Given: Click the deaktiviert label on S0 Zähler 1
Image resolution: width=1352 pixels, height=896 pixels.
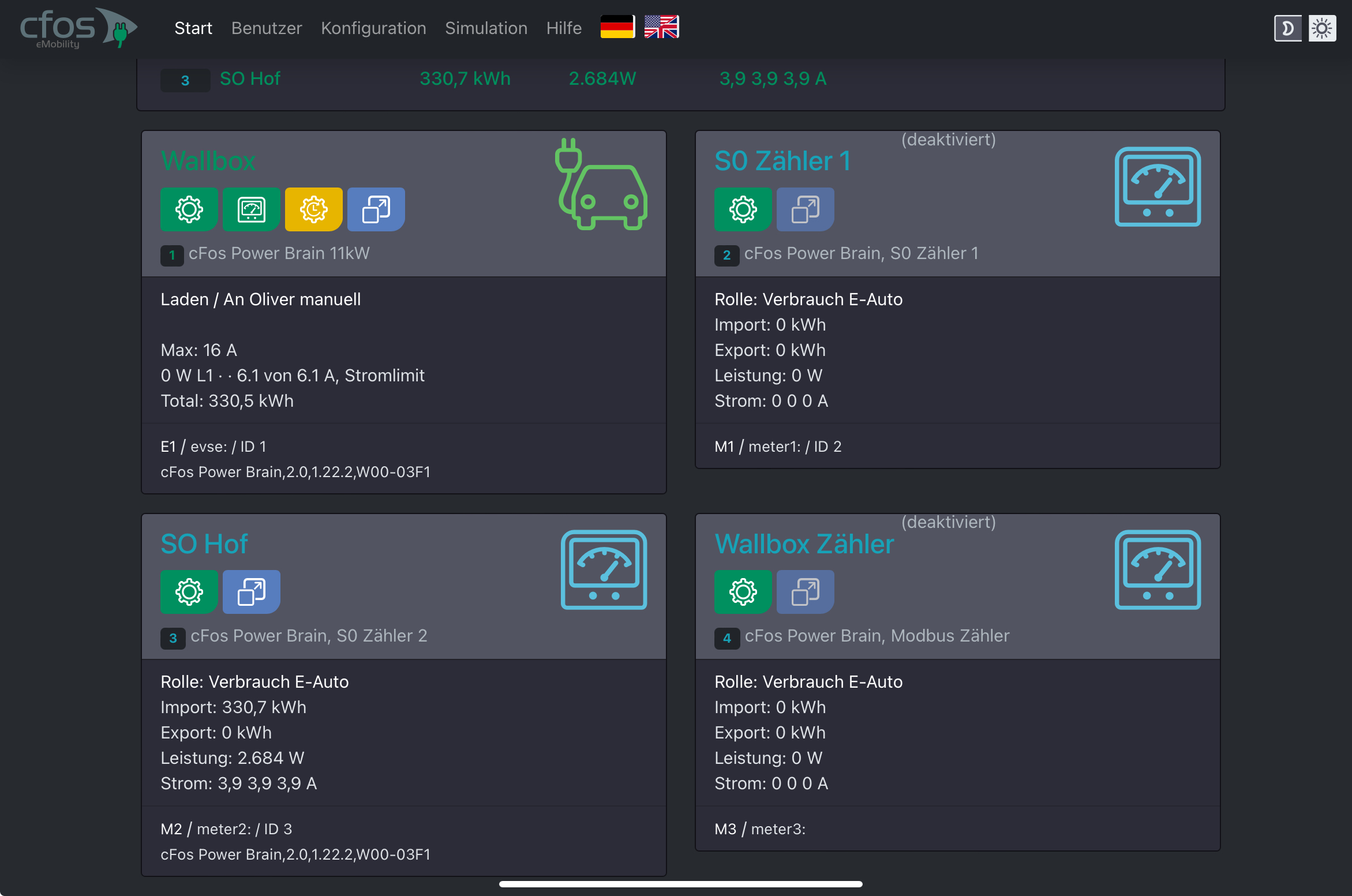Looking at the screenshot, I should point(949,140).
